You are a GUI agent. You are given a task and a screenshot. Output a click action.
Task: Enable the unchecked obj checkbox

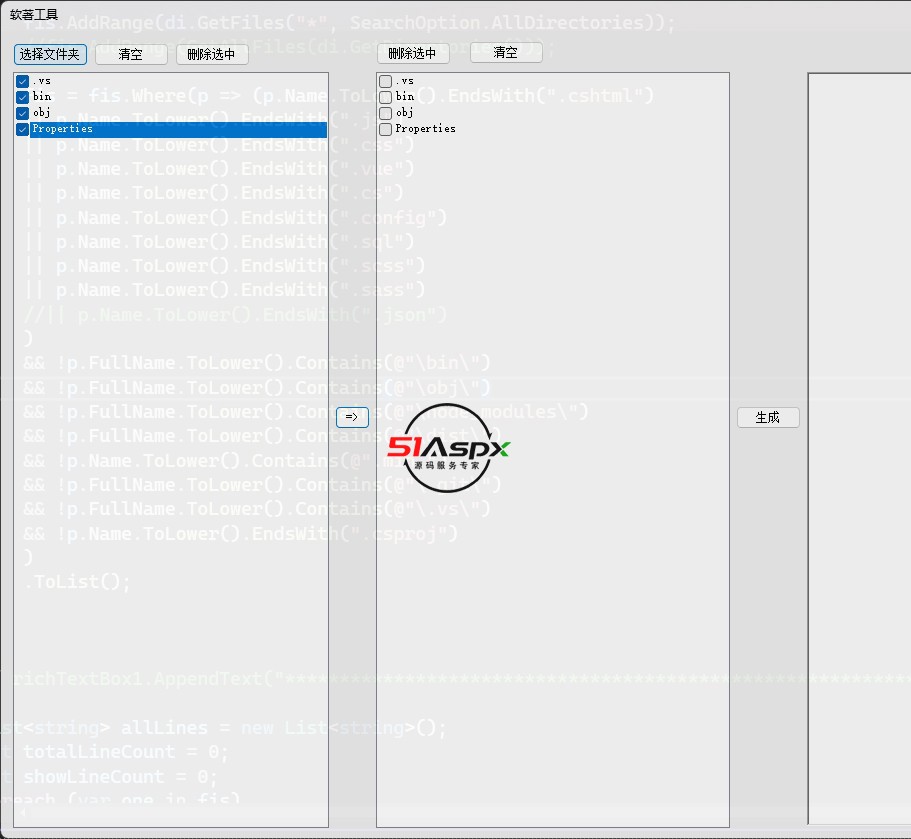[386, 113]
